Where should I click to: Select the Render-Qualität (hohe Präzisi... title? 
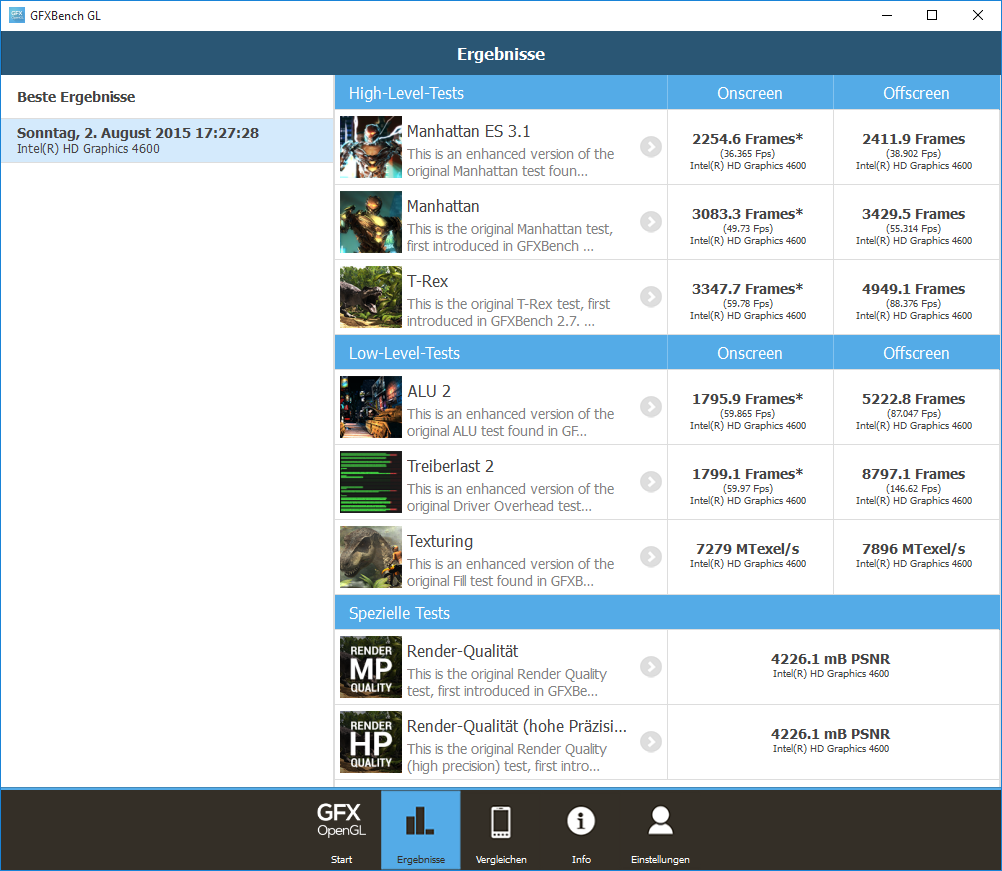tap(516, 727)
